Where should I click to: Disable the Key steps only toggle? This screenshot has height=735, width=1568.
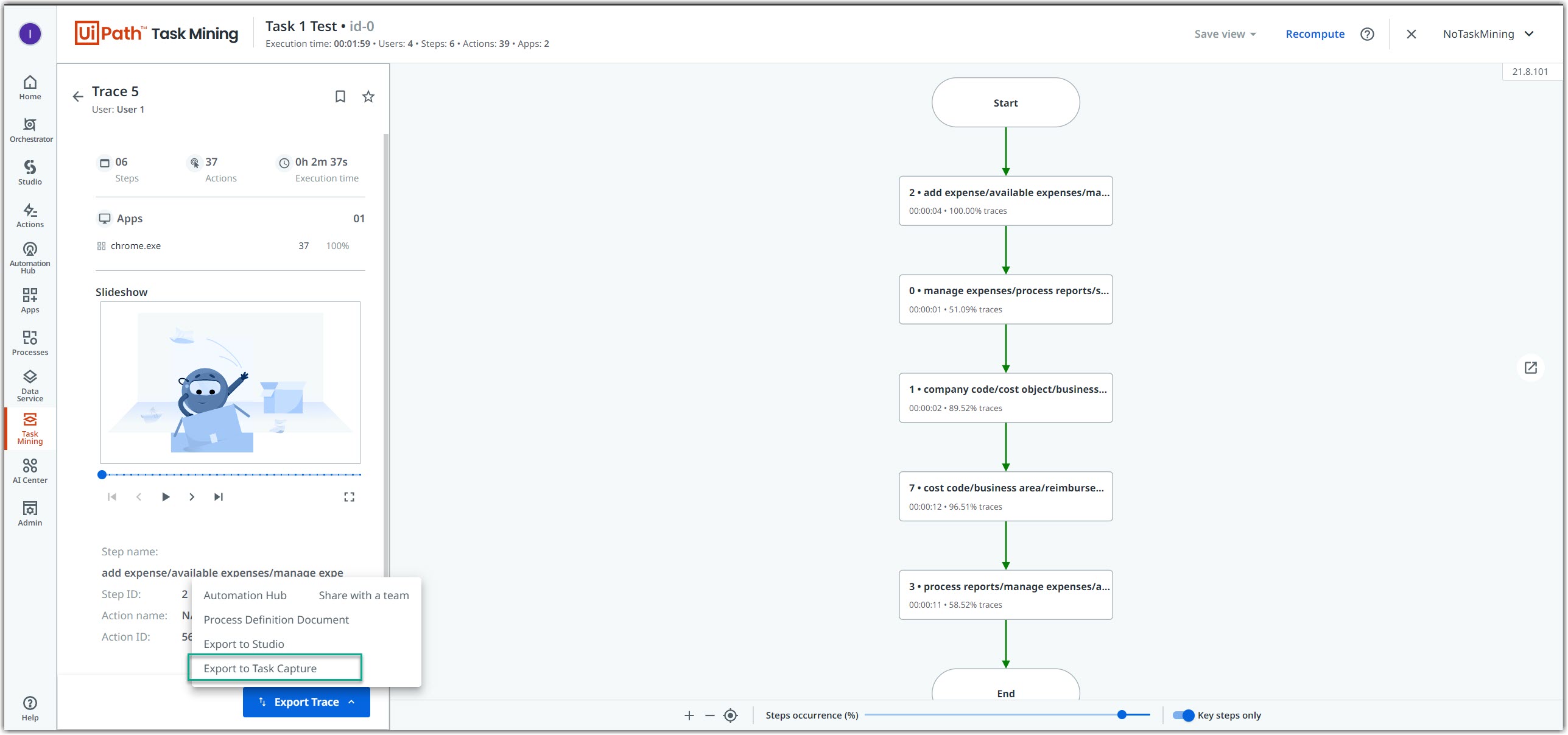[x=1184, y=716]
